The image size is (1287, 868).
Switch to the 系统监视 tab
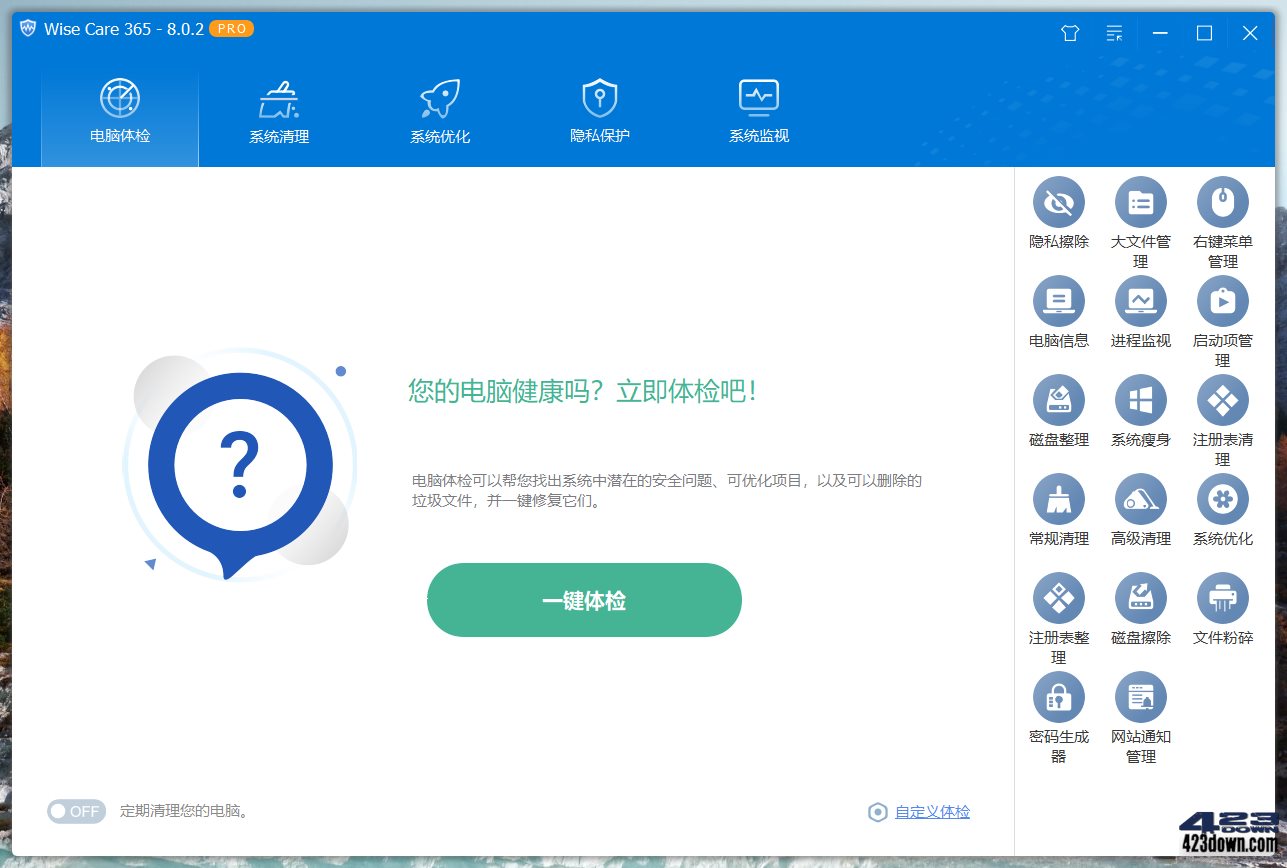pyautogui.click(x=759, y=114)
